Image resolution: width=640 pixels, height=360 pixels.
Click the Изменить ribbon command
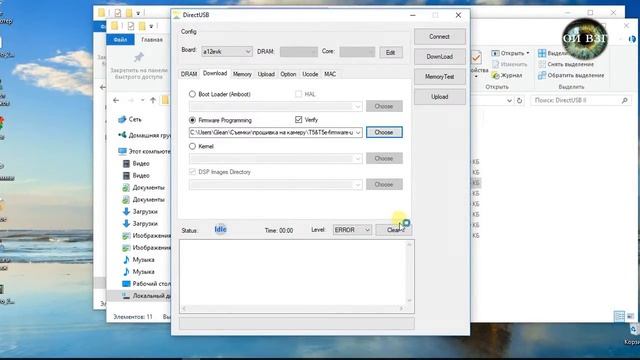point(509,64)
